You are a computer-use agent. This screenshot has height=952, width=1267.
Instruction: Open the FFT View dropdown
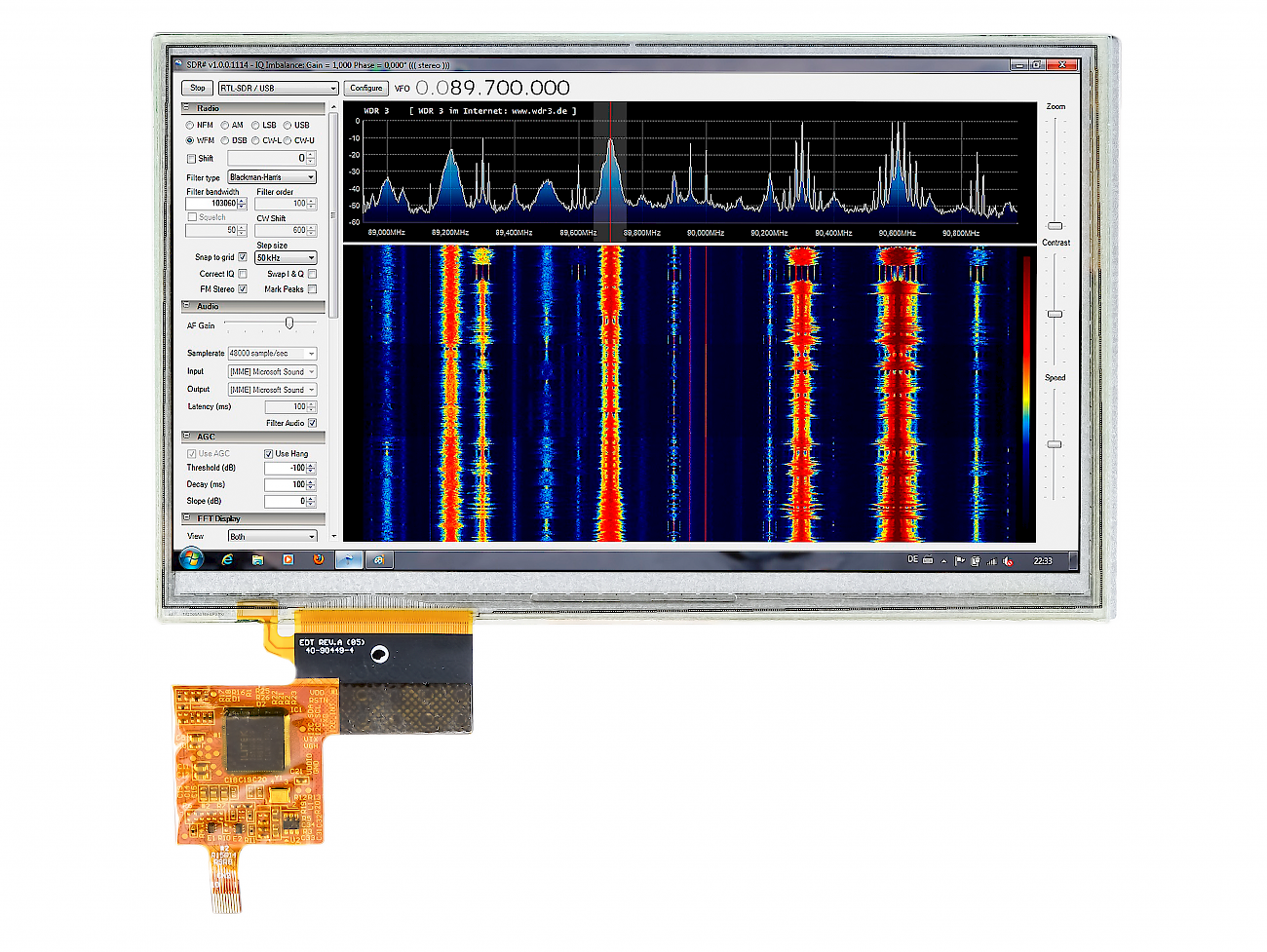pos(272,537)
